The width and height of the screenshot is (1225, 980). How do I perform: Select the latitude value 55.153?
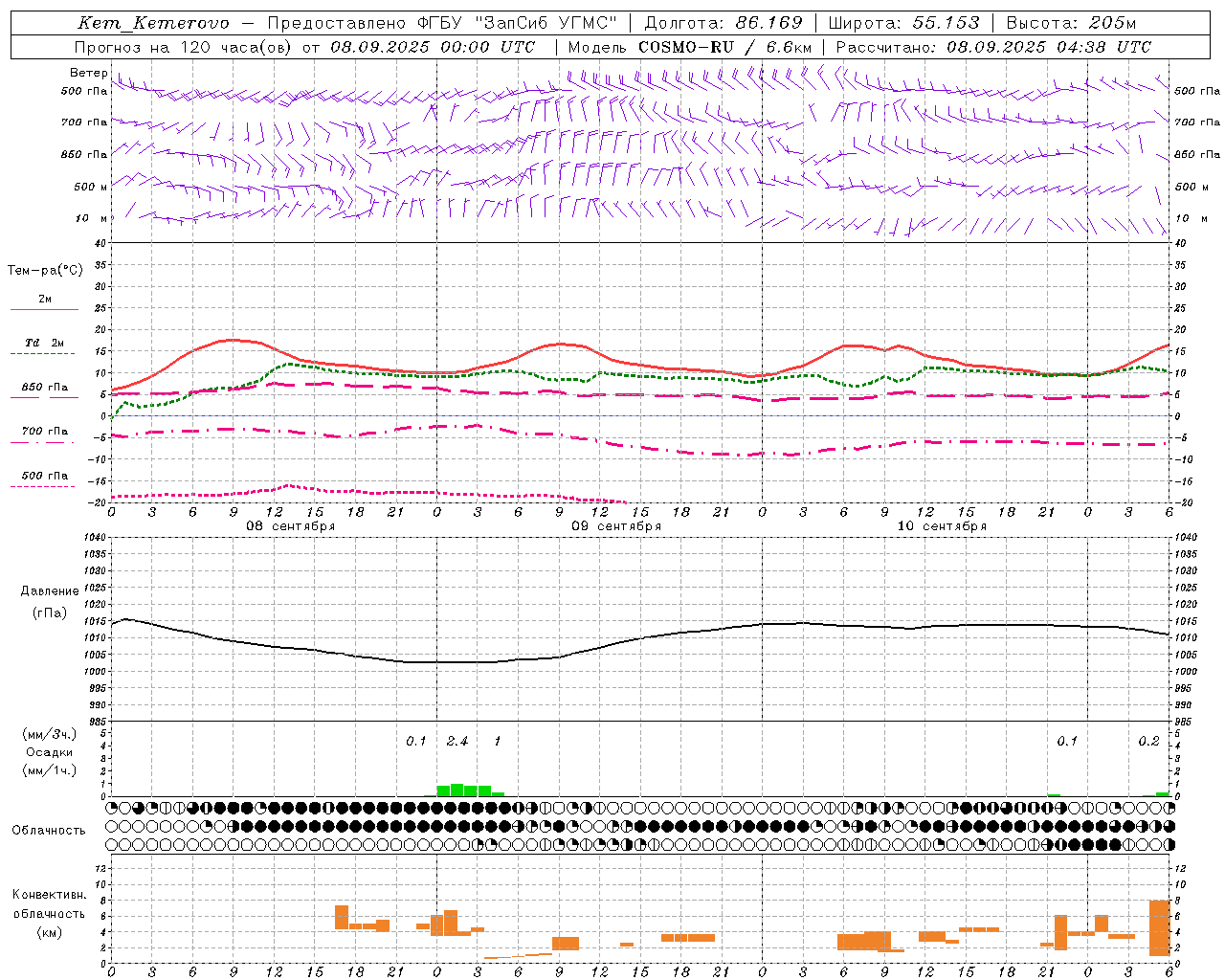946,23
